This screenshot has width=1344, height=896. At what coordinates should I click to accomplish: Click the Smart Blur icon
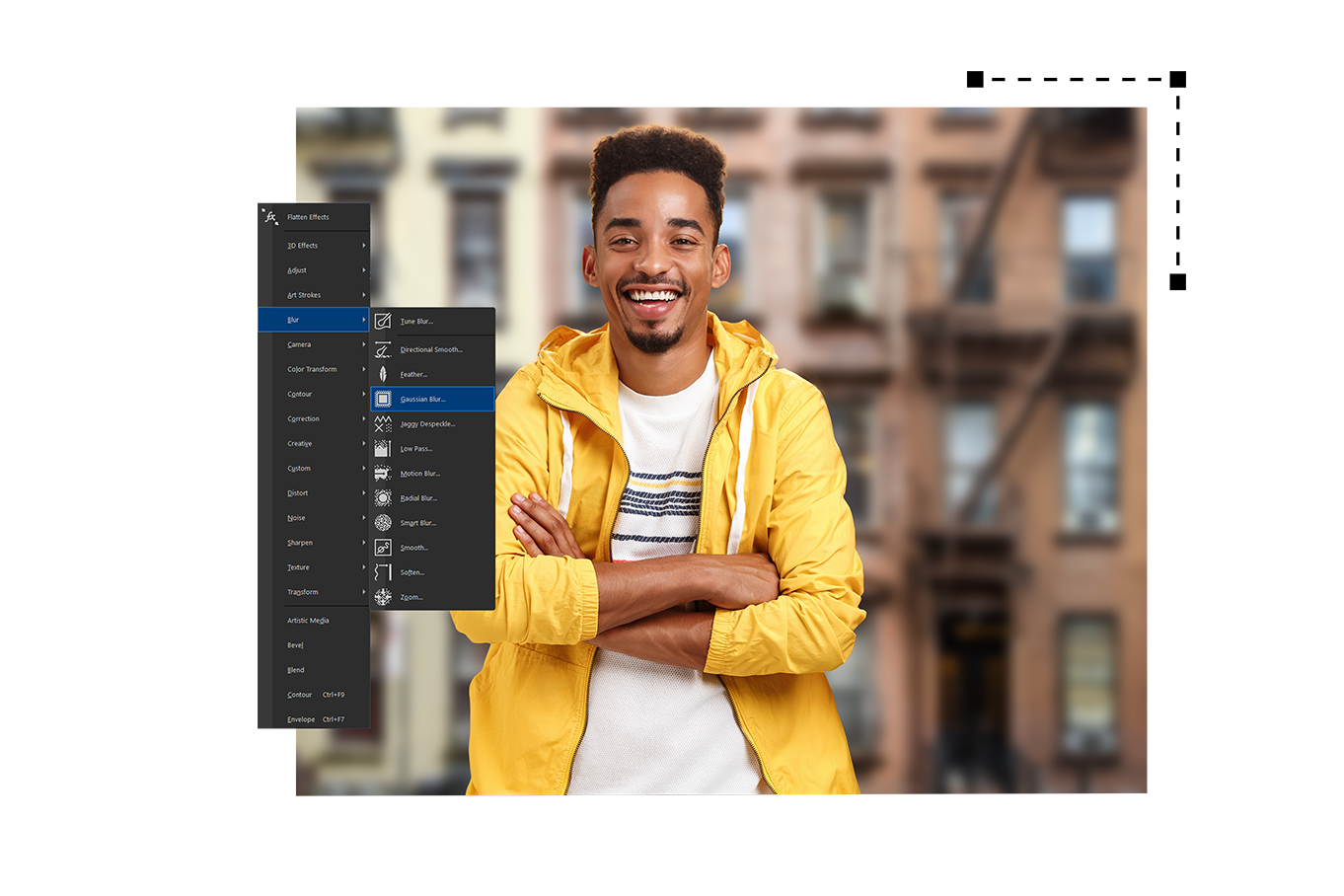[383, 523]
